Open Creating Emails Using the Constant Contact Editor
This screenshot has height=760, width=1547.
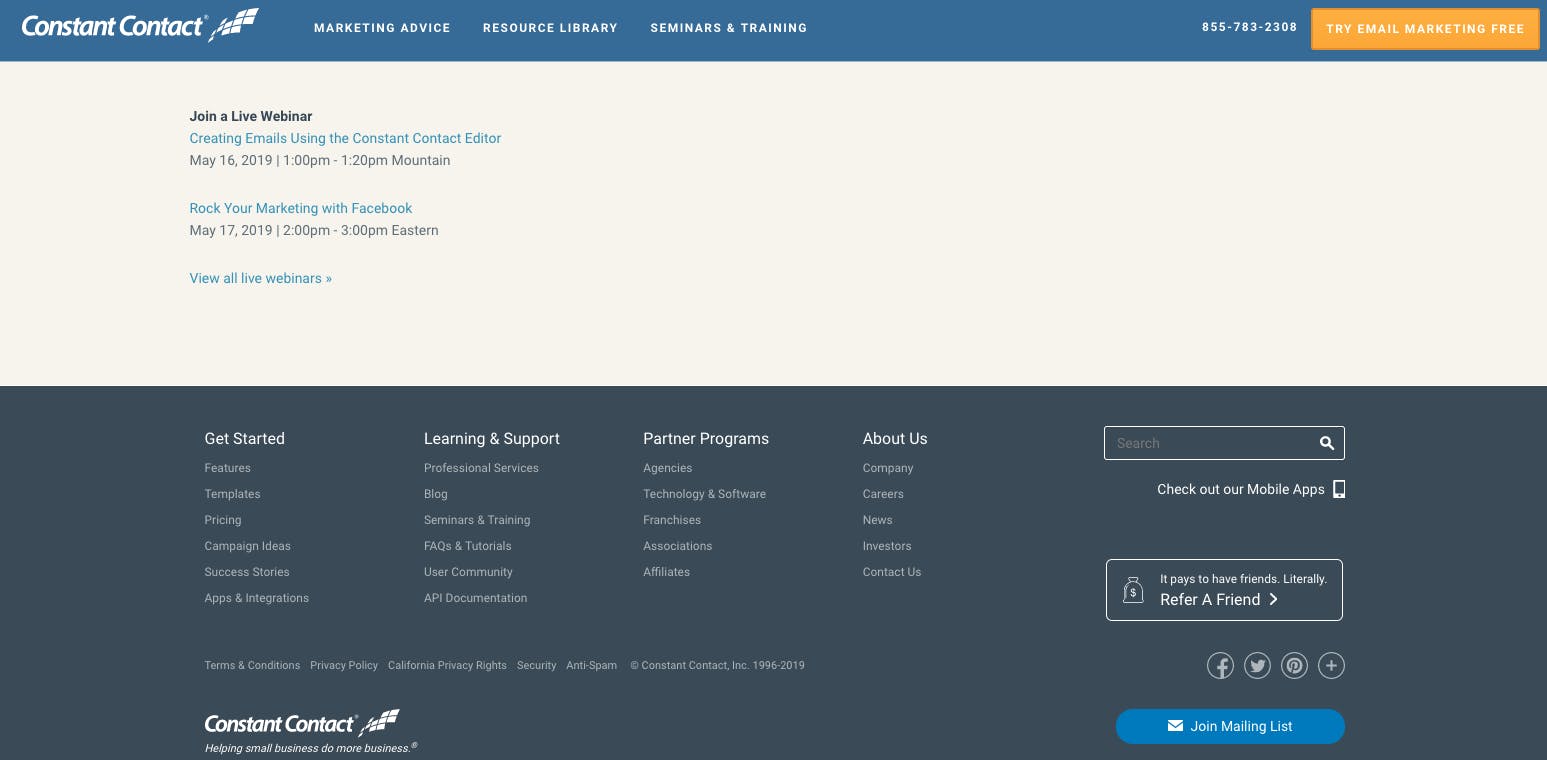345,138
